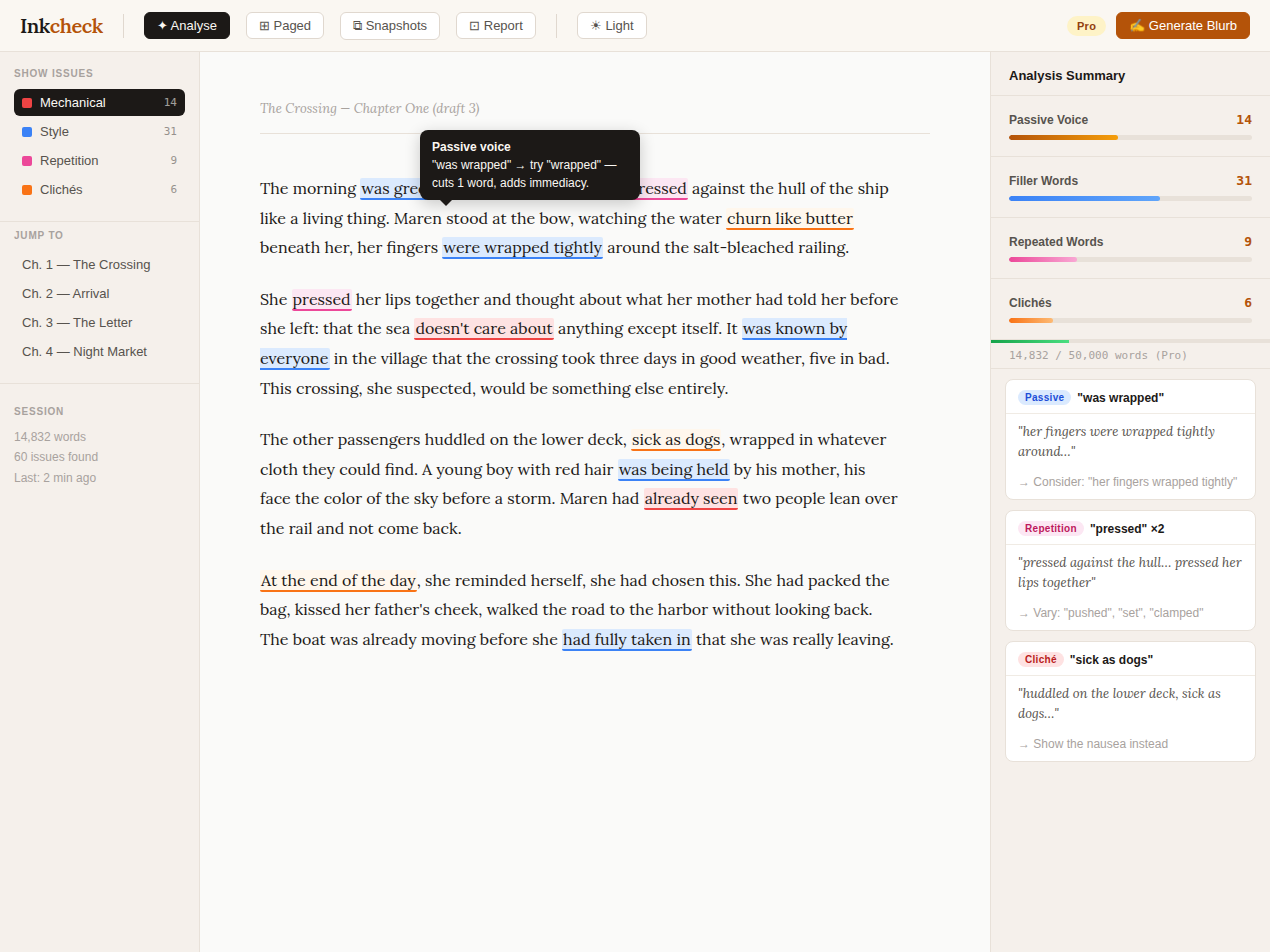The height and width of the screenshot is (952, 1270).
Task: Toggle visibility of Clichés issues
Action: click(x=98, y=189)
